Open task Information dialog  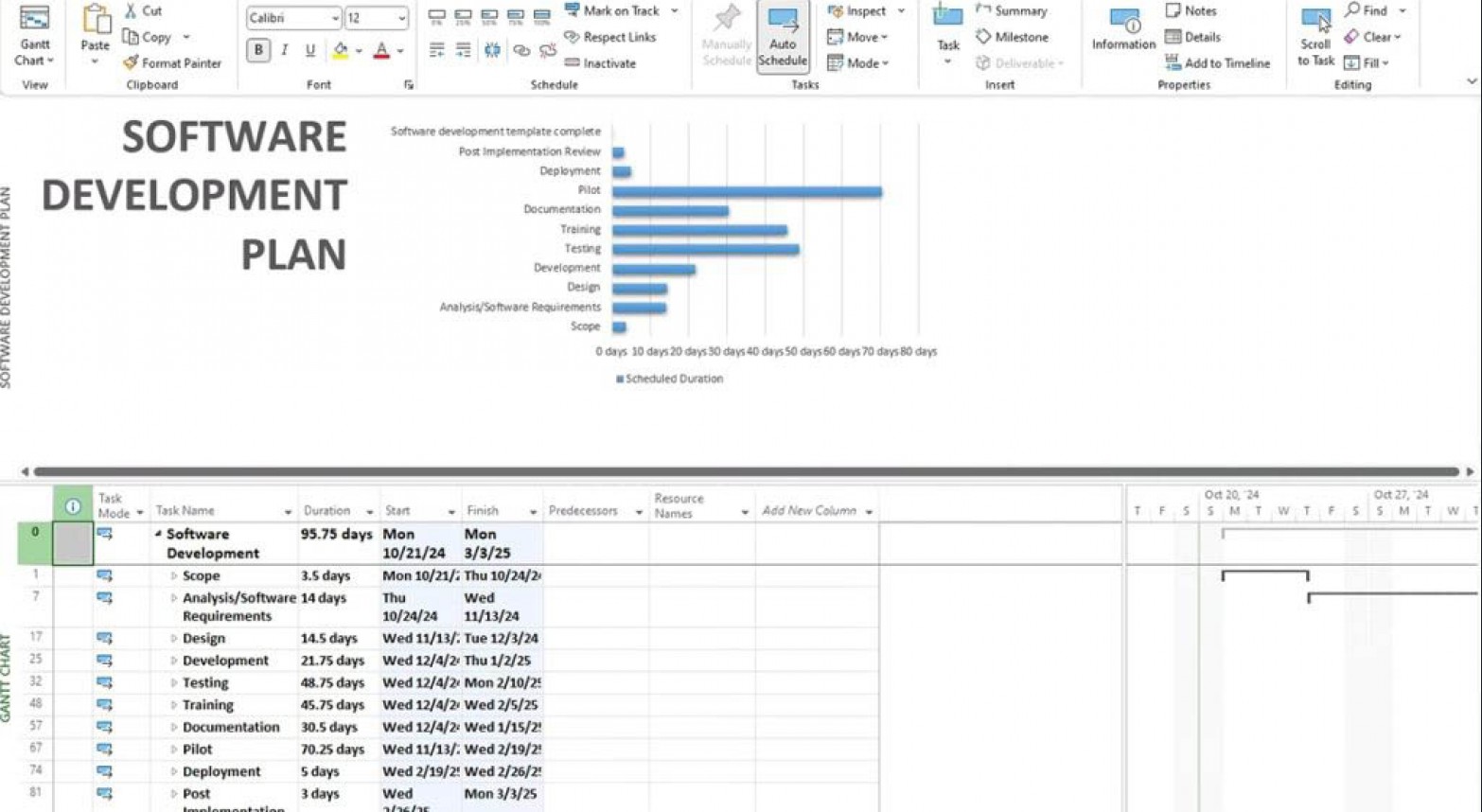tap(1123, 29)
